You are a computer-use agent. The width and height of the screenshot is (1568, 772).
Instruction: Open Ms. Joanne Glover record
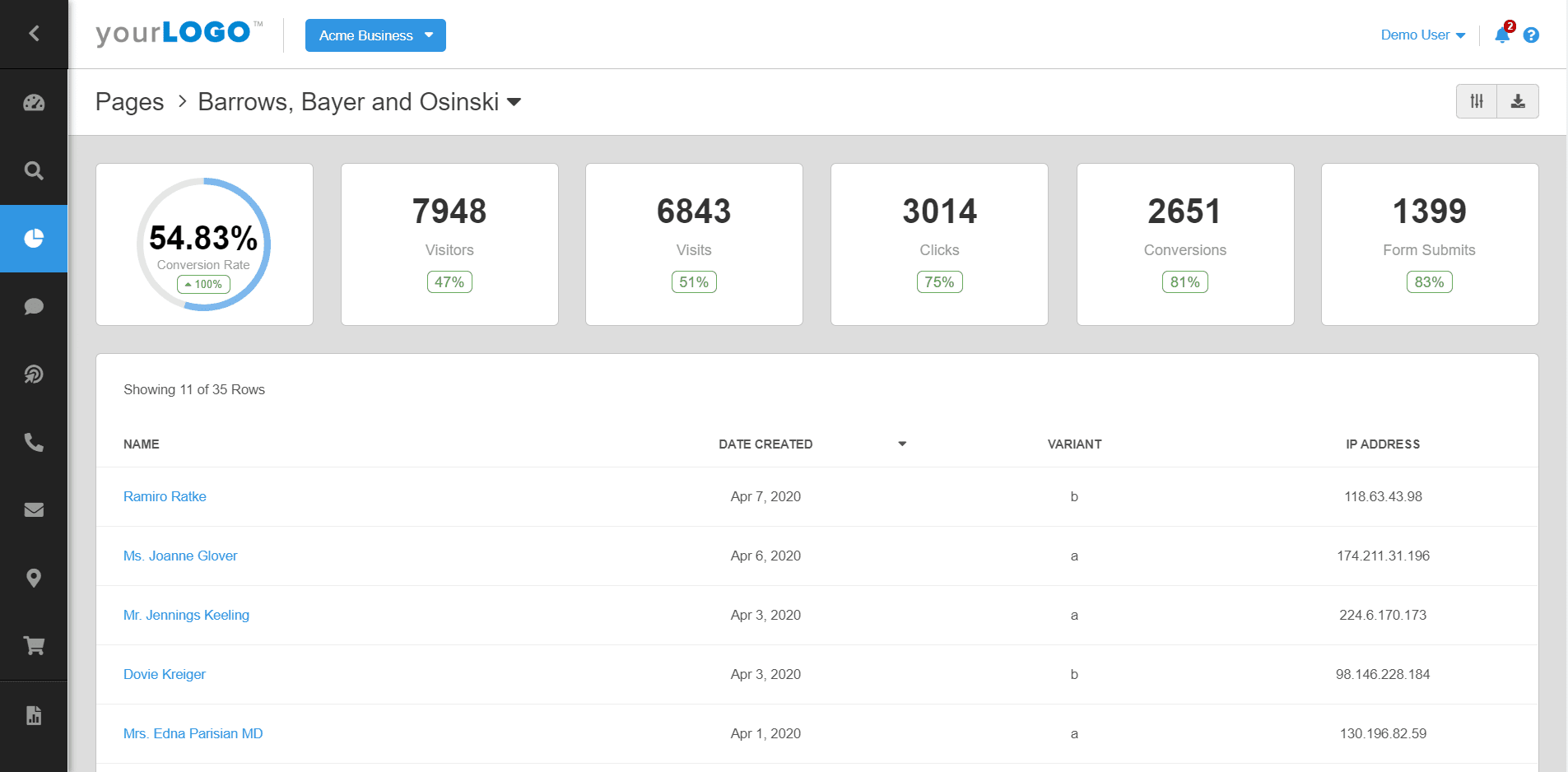pos(180,556)
